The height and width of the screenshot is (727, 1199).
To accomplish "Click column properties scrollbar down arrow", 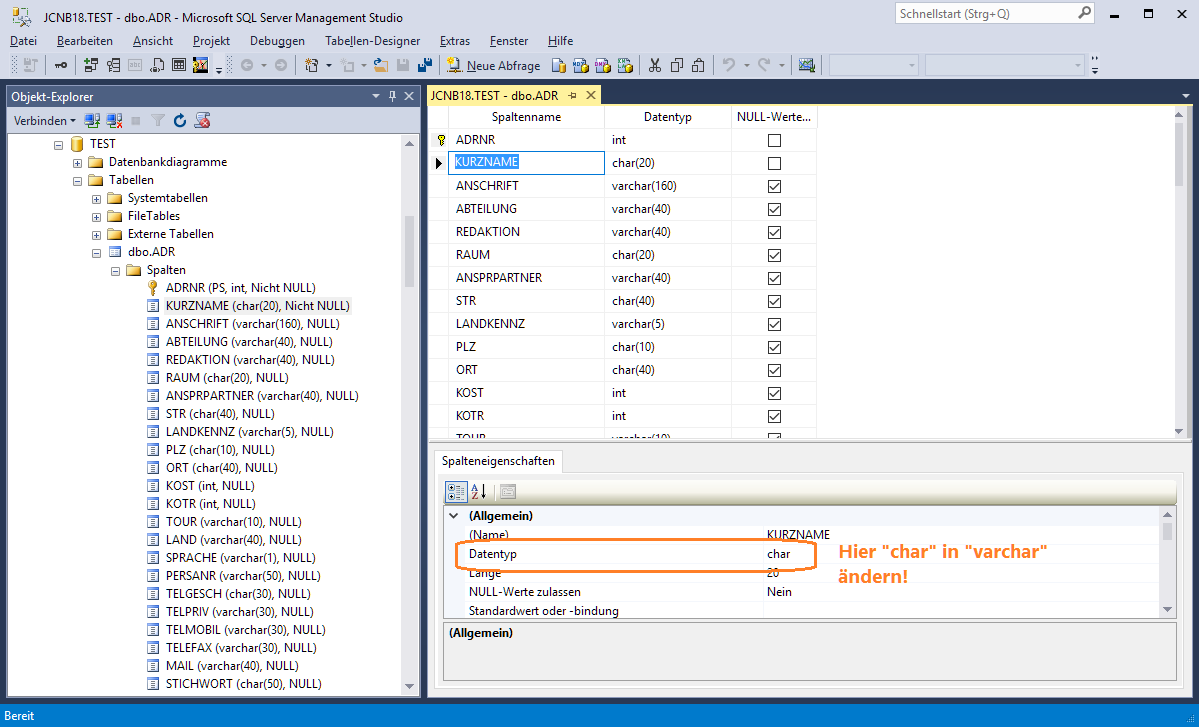I will (x=1167, y=609).
